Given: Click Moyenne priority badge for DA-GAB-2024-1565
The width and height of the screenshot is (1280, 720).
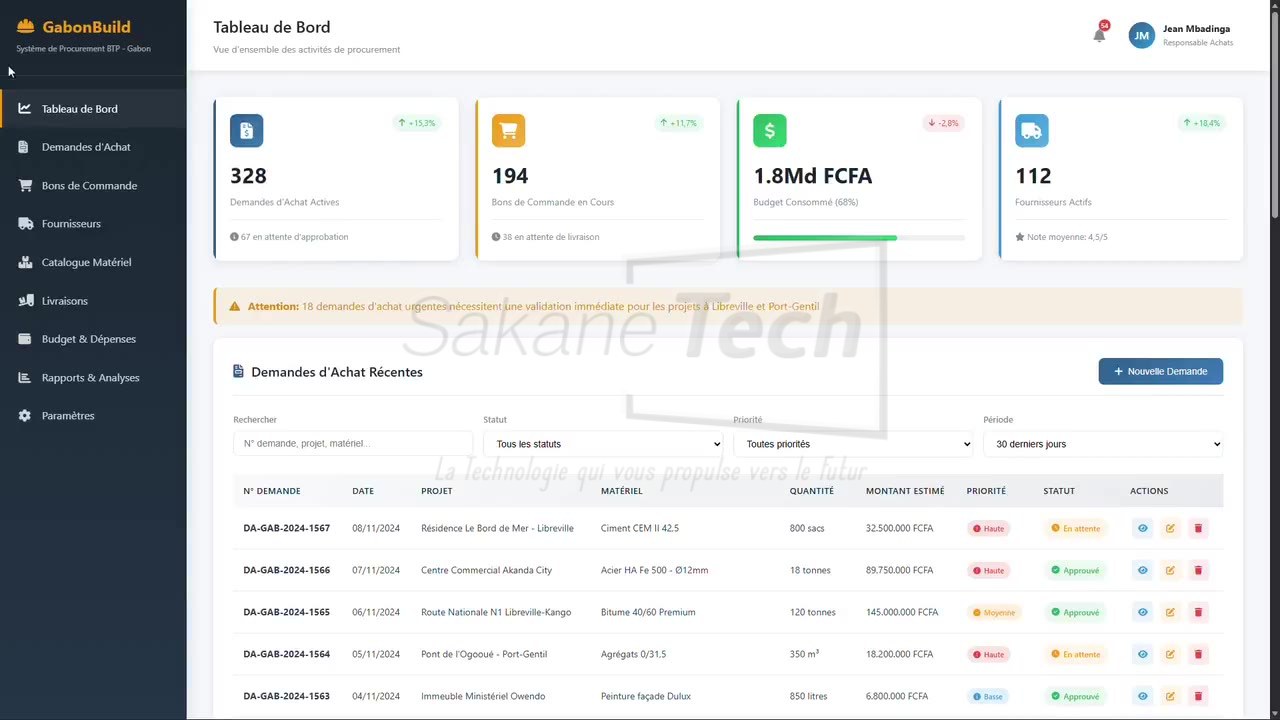Looking at the screenshot, I should pos(994,612).
